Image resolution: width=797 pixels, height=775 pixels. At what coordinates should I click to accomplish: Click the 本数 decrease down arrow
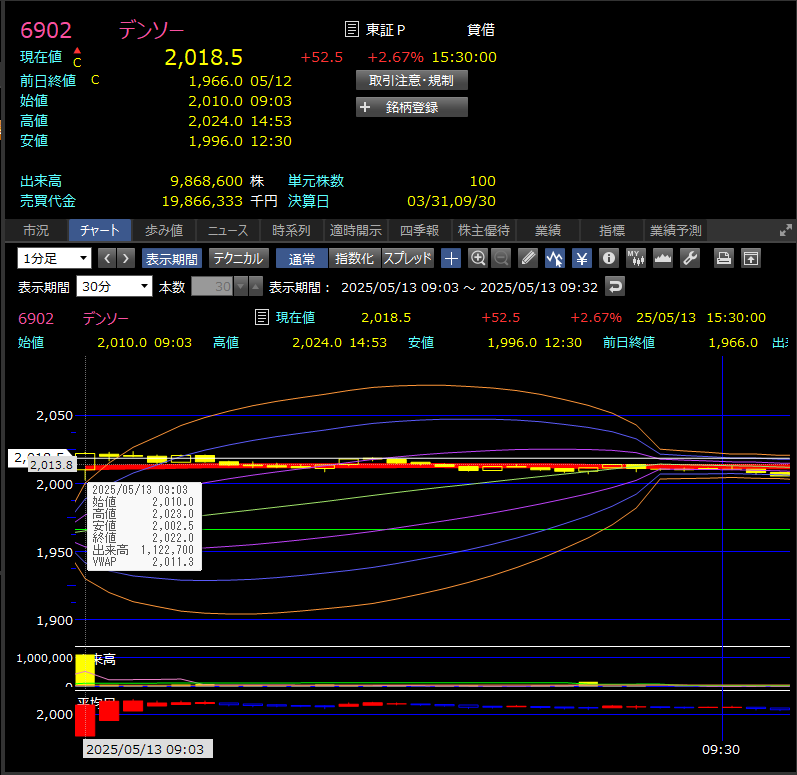[x=241, y=287]
